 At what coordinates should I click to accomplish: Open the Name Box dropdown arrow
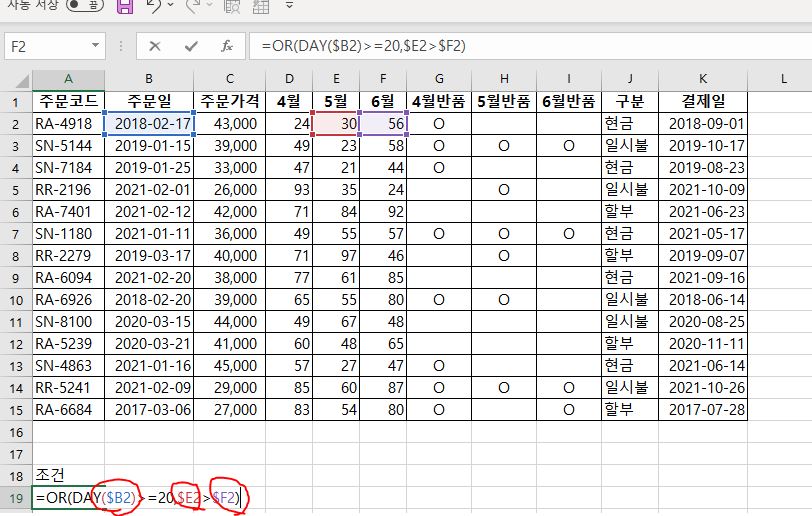click(95, 46)
